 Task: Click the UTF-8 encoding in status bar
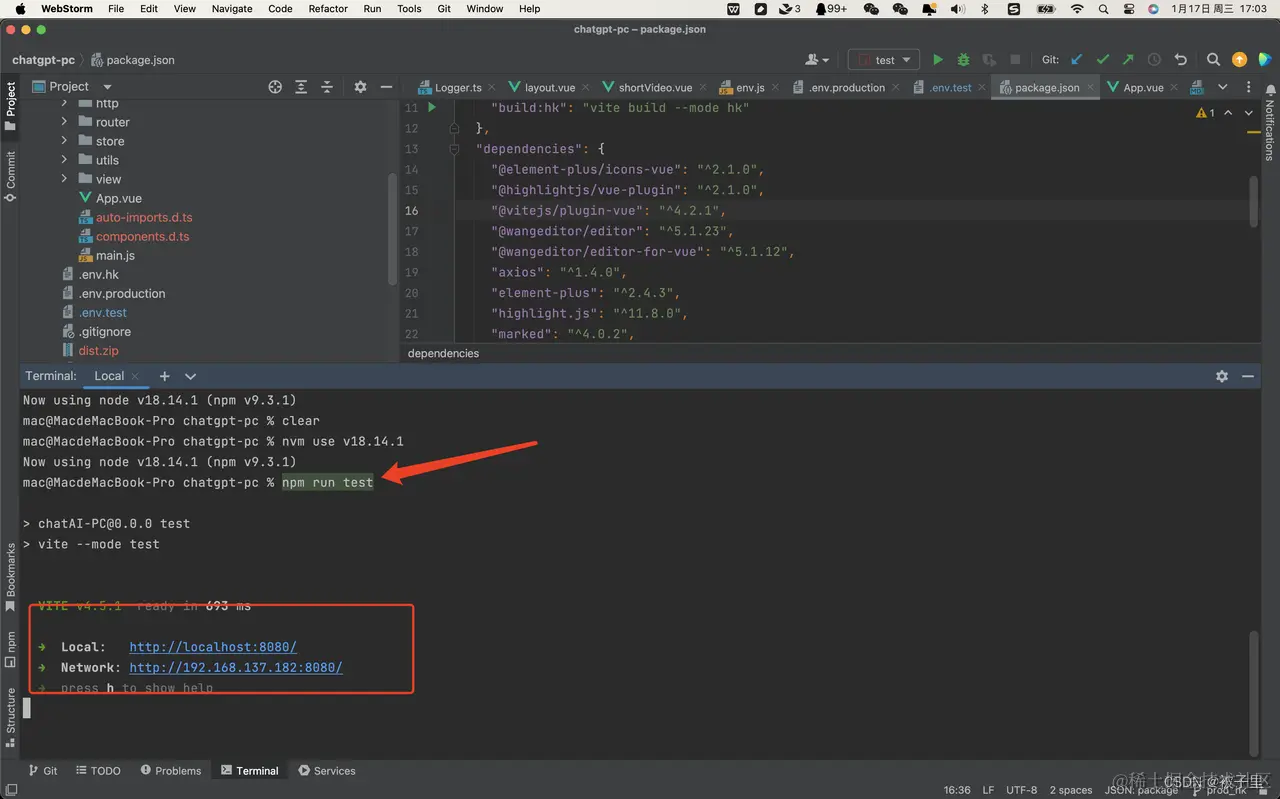click(1021, 790)
